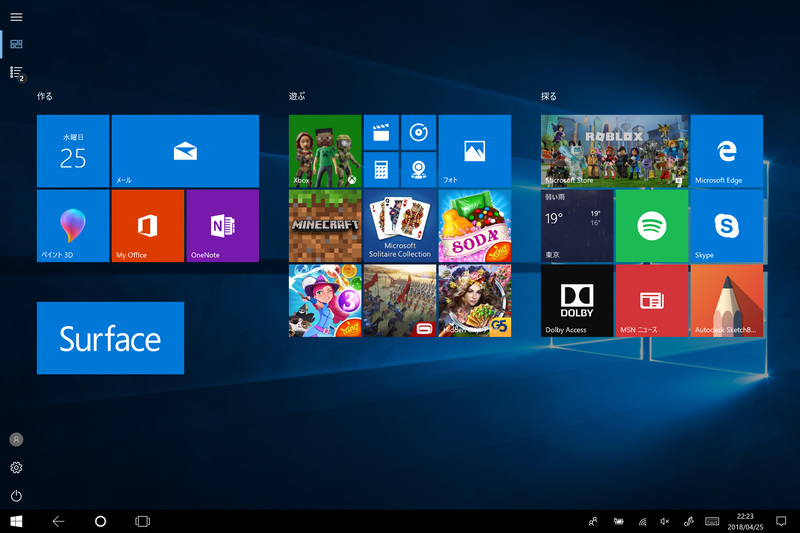Image resolution: width=800 pixels, height=533 pixels.
Task: Launch Groove Music small tile
Action: coord(418,132)
